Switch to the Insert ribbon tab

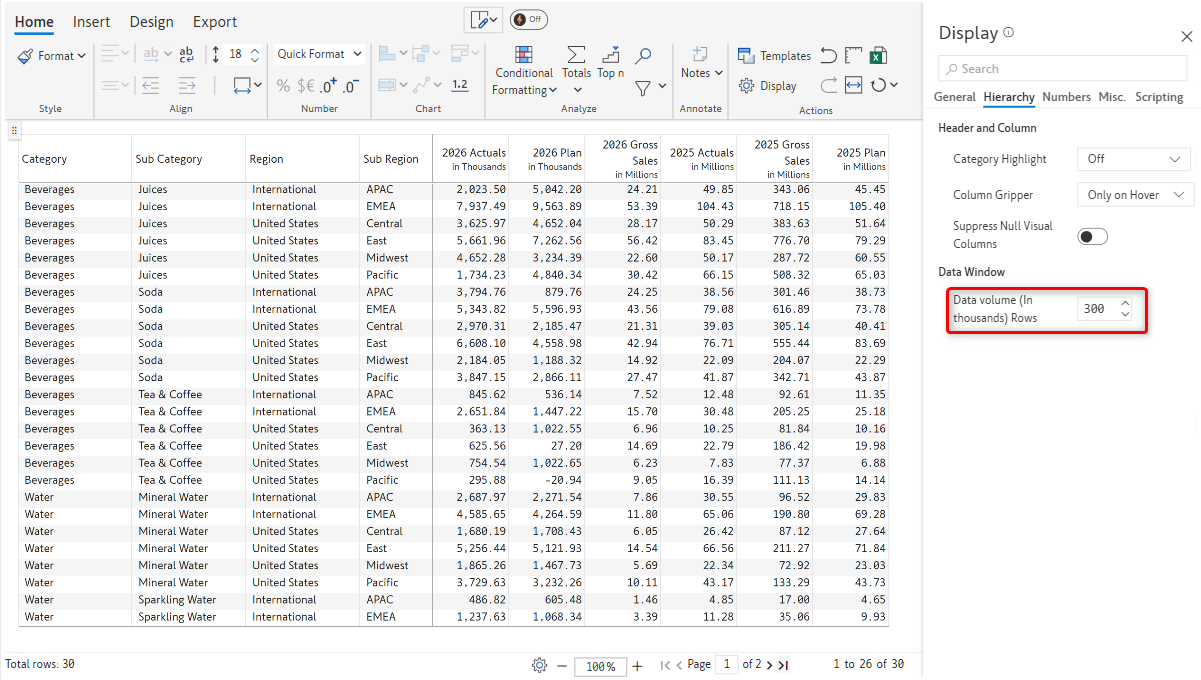tap(91, 22)
